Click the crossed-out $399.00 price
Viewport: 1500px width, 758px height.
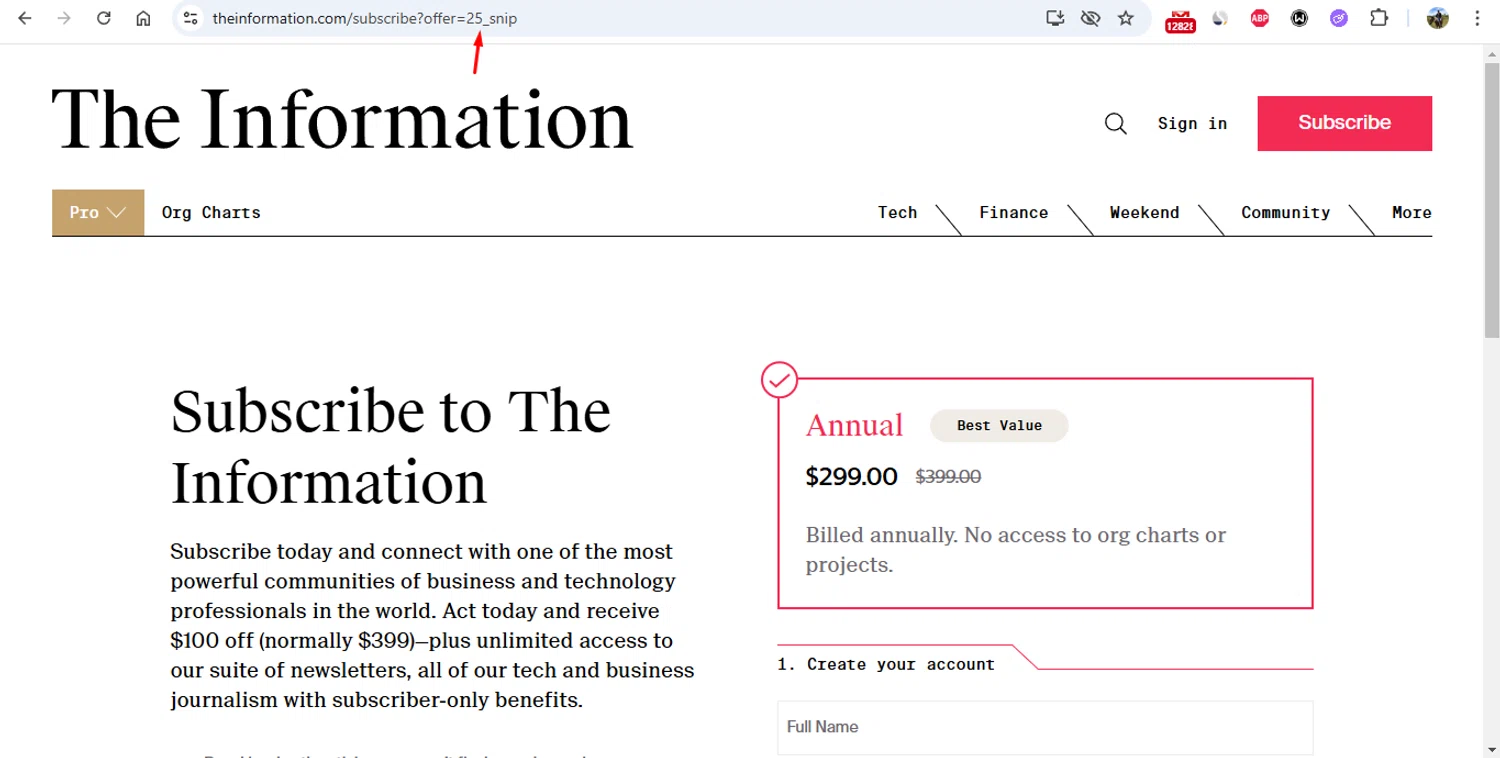click(948, 477)
